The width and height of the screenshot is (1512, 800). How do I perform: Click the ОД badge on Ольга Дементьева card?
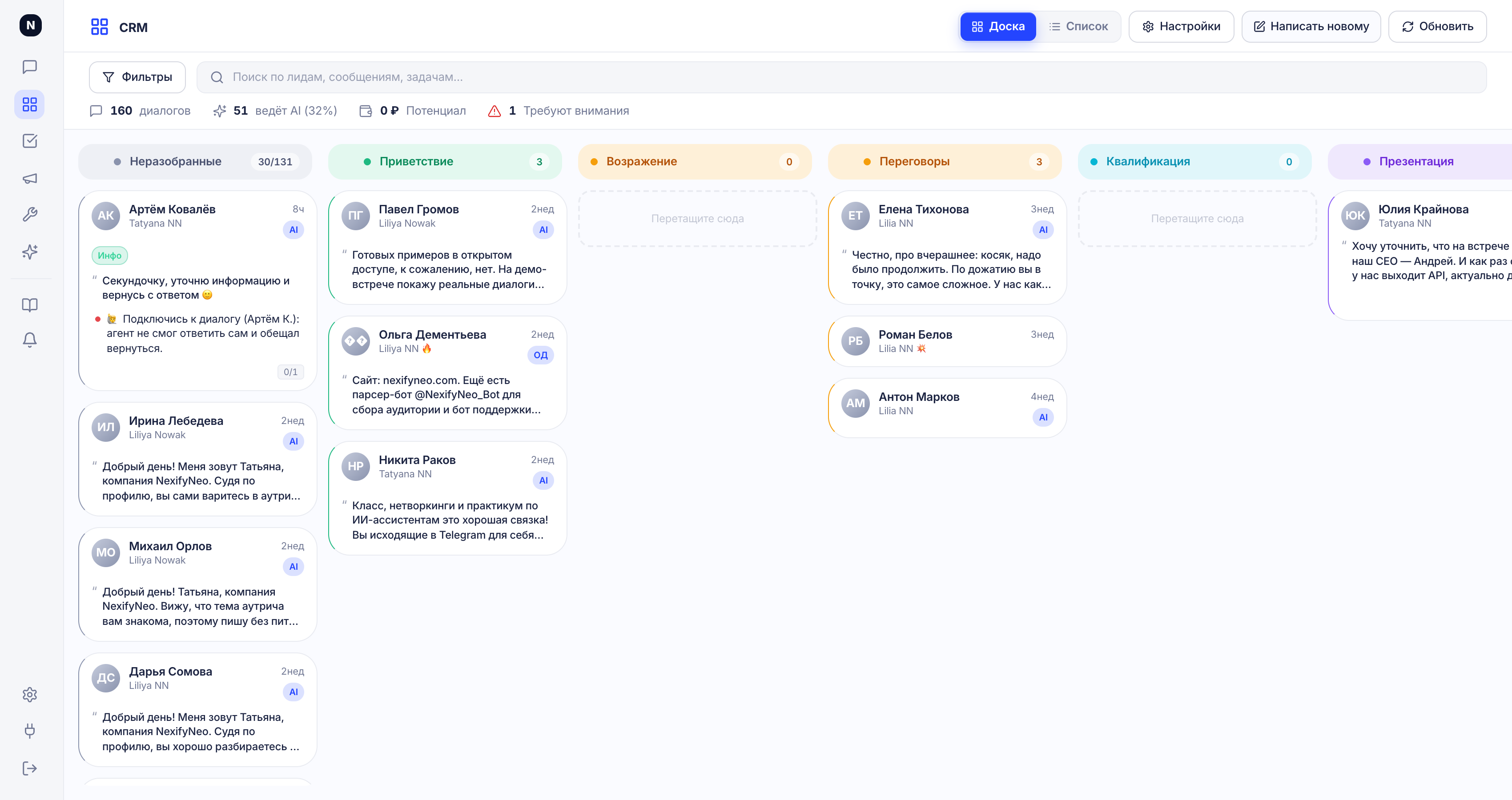(541, 355)
